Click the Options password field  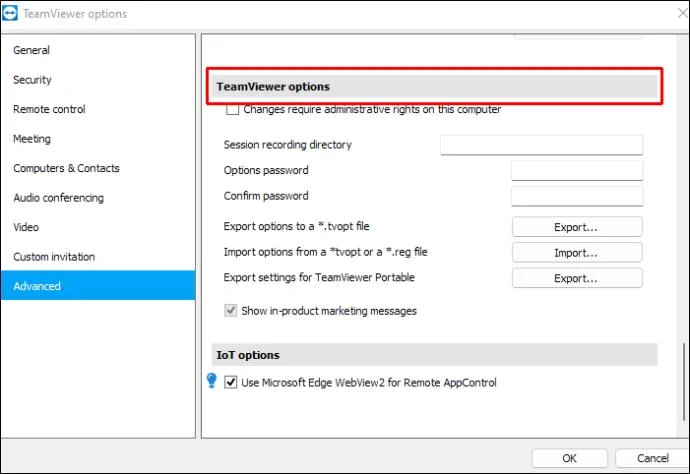point(577,170)
